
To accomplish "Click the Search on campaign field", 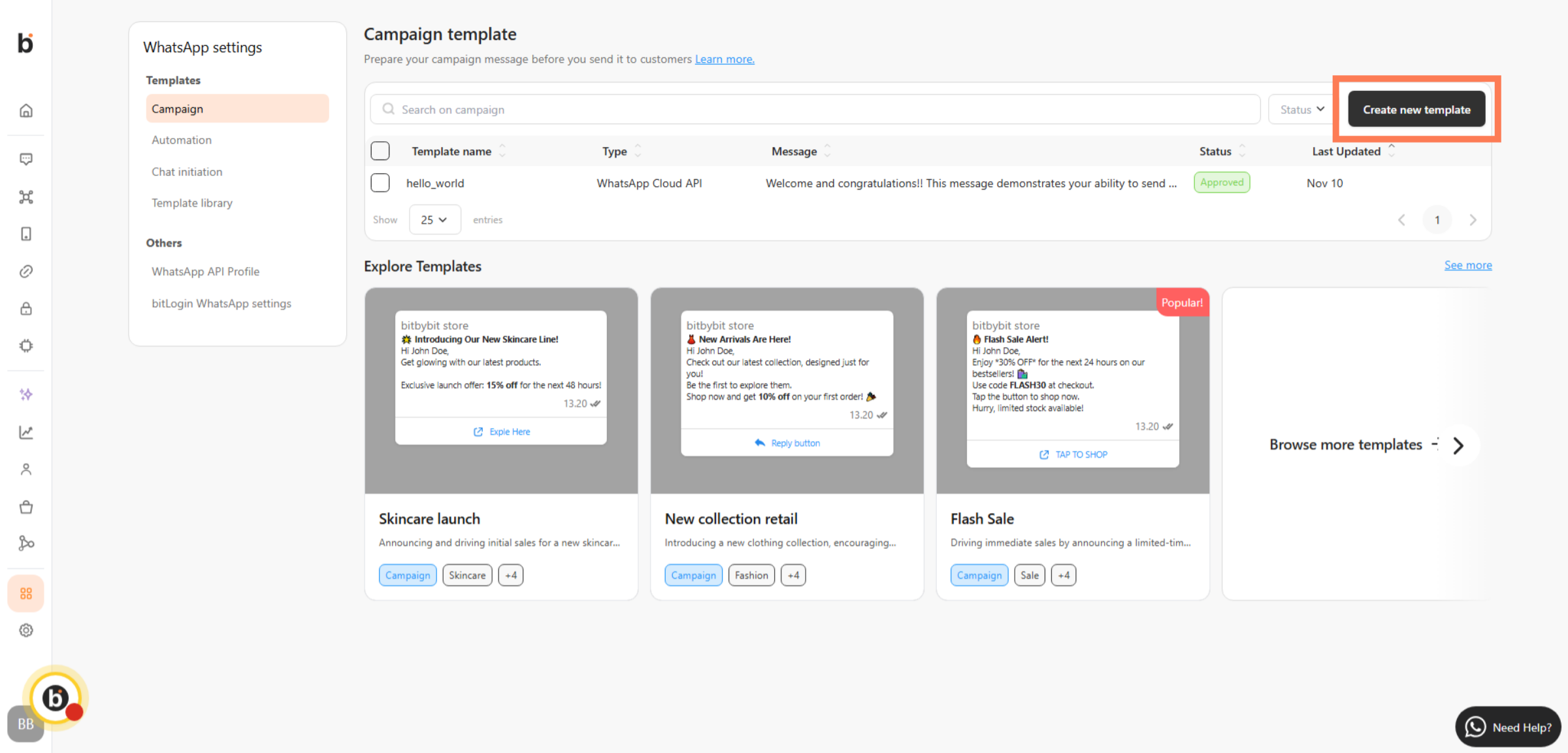I will 815,110.
